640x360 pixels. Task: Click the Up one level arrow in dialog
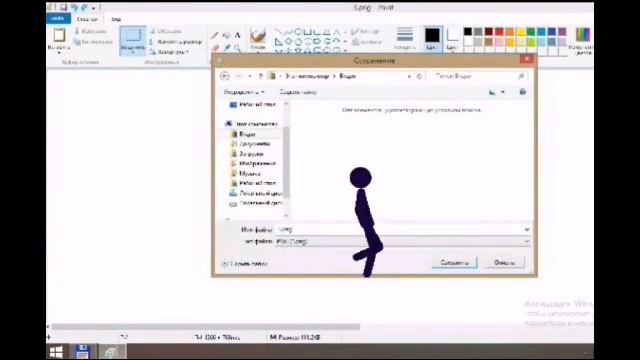(x=261, y=76)
